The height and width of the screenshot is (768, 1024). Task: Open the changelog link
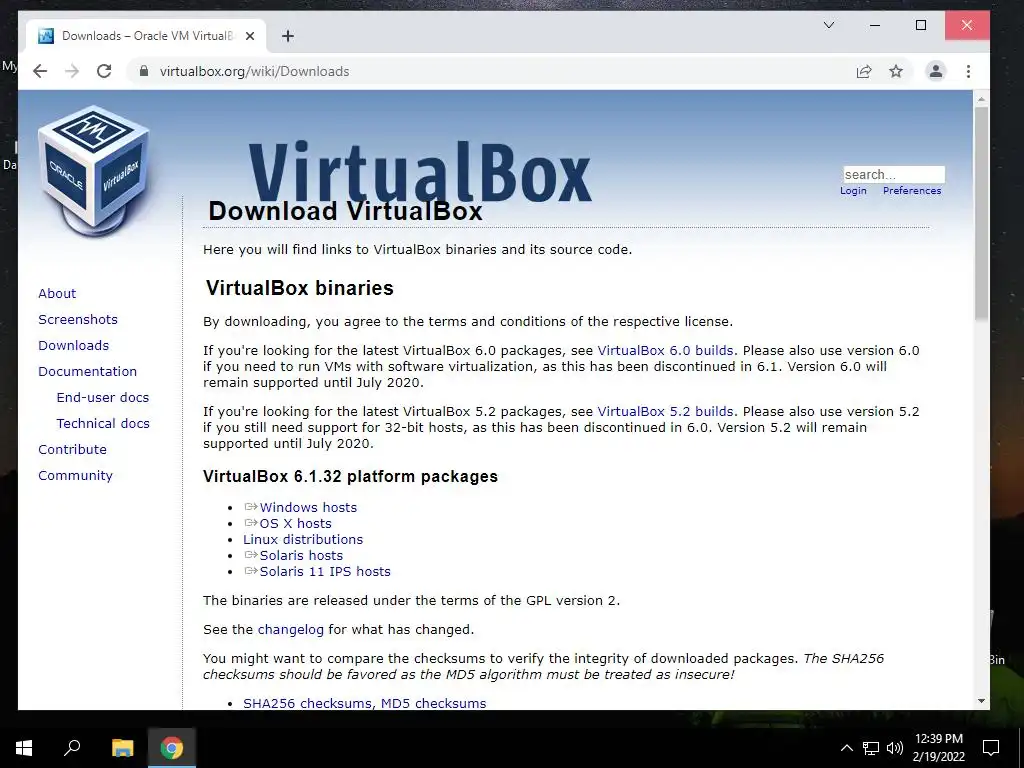coord(291,630)
